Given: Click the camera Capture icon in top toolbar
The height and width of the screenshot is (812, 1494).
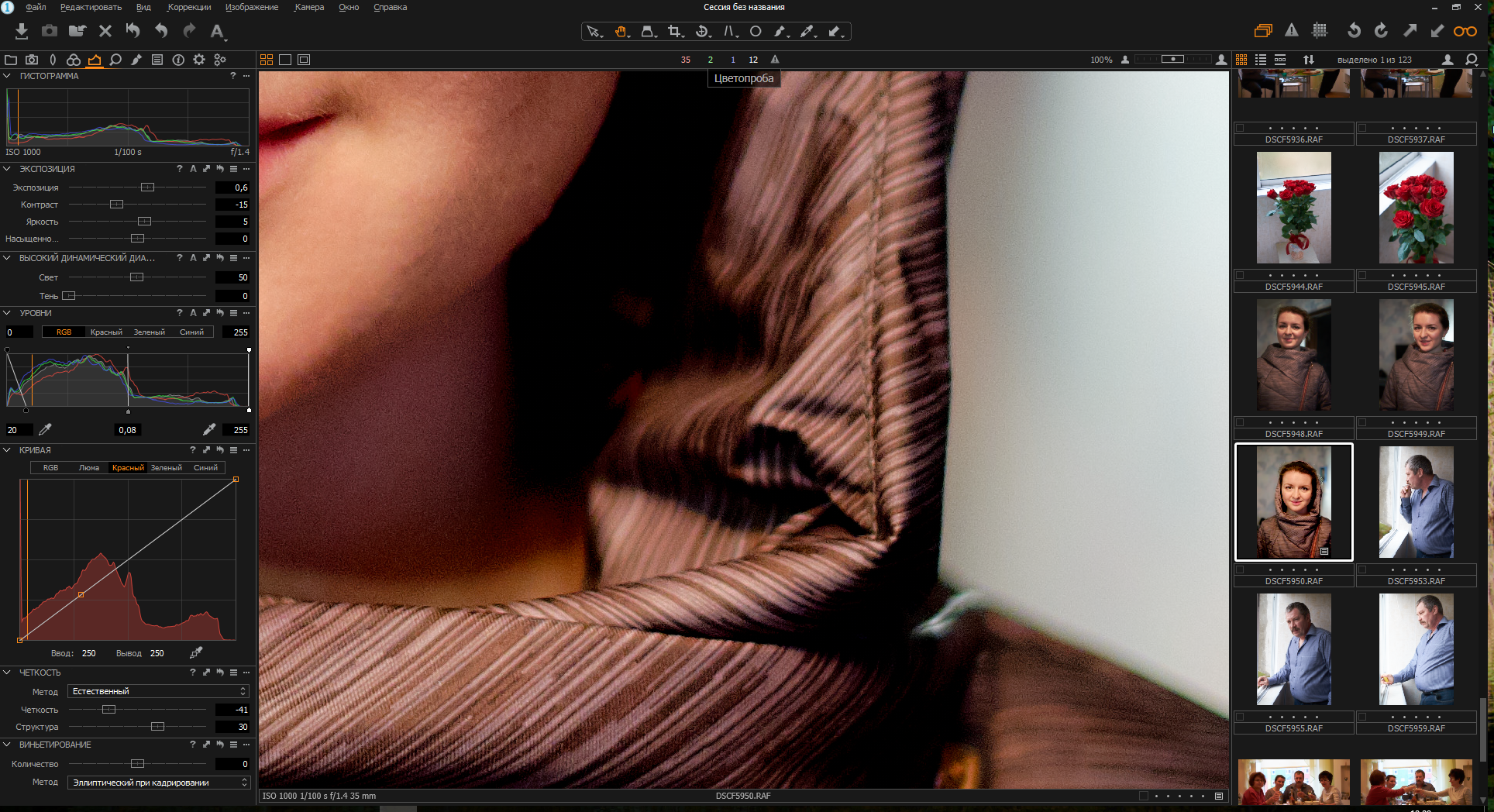Looking at the screenshot, I should point(50,31).
